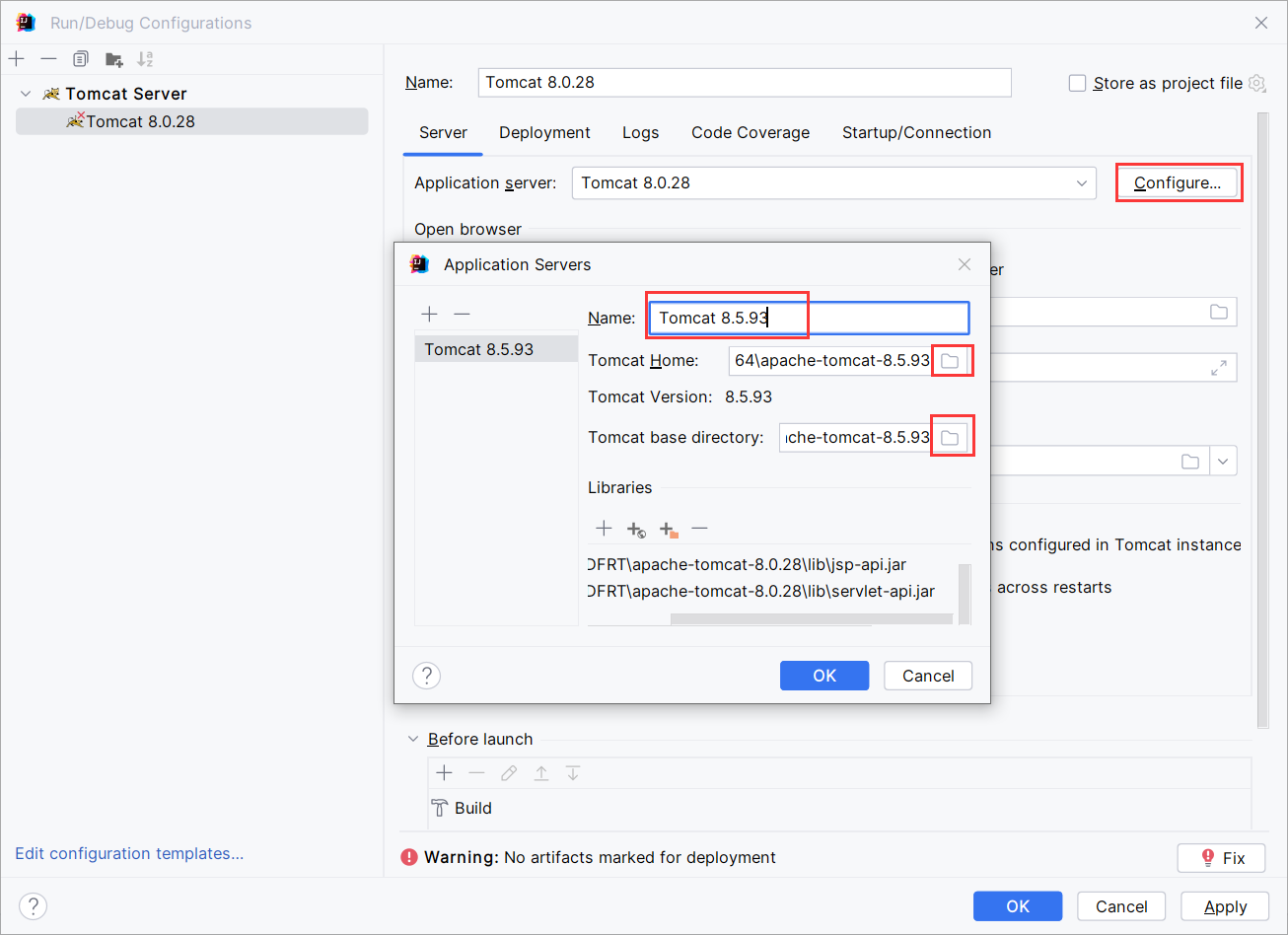Viewport: 1288px width, 935px height.
Task: Open help in Application Servers dialog
Action: coord(426,676)
